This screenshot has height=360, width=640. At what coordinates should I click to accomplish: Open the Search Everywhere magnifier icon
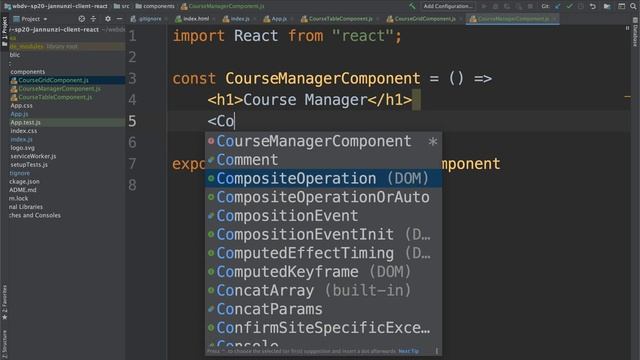[x=633, y=6]
